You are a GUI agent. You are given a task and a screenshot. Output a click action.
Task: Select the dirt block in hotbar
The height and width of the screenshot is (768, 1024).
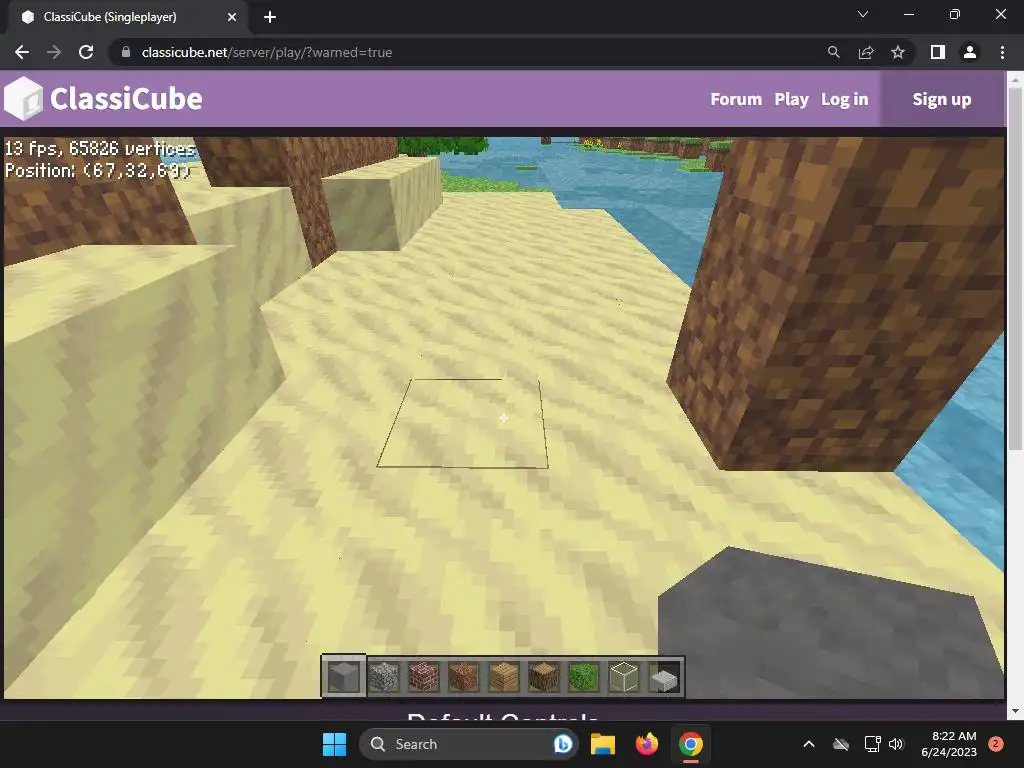(464, 677)
